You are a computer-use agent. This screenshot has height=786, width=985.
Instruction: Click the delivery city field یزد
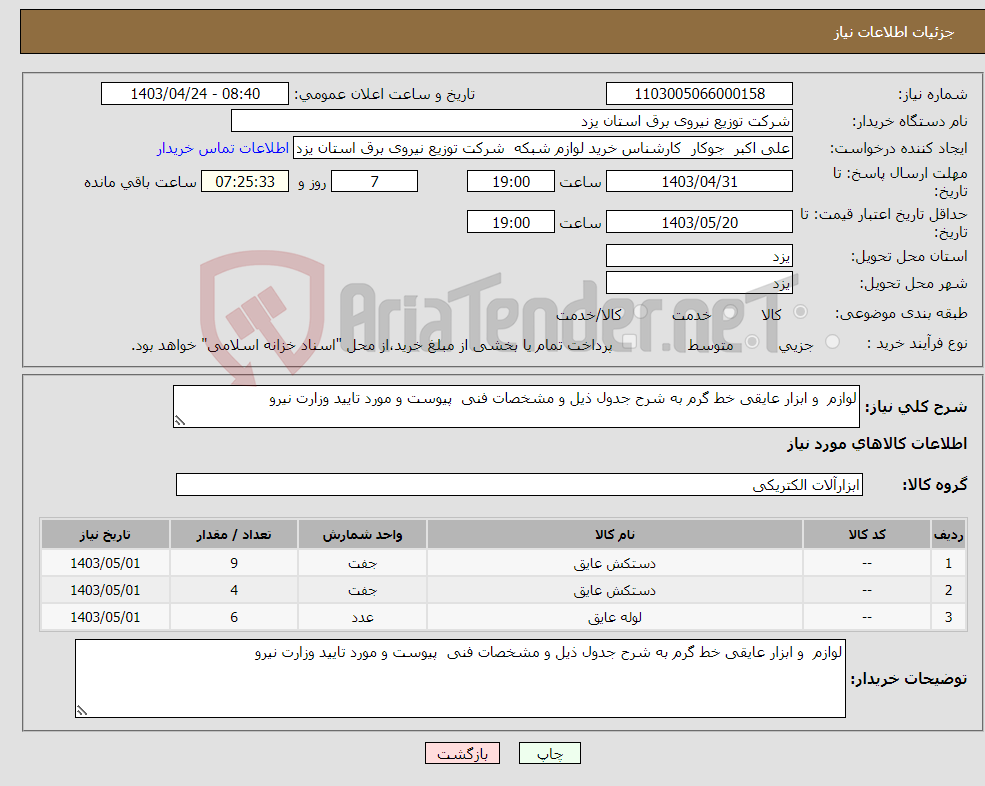699,283
